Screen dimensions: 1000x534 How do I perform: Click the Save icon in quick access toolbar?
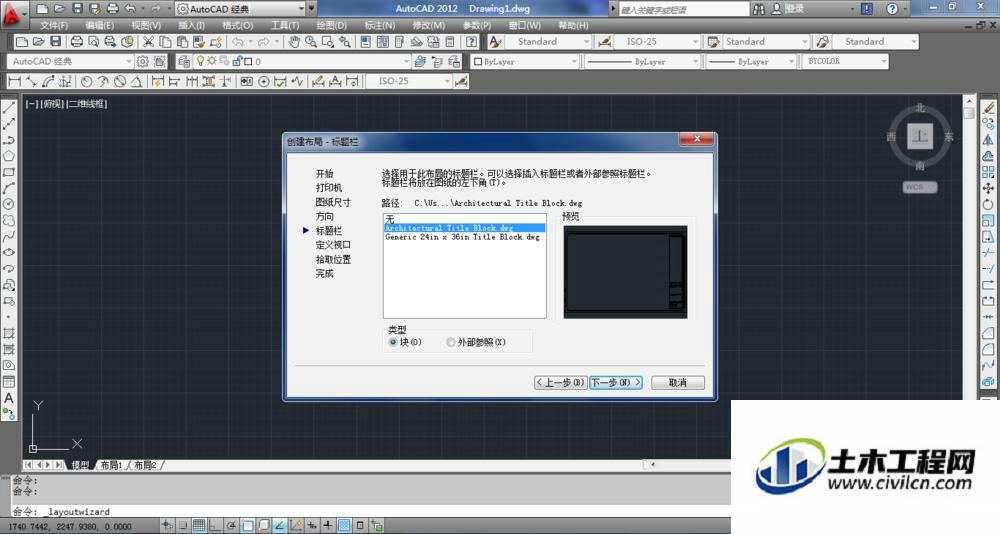click(77, 9)
